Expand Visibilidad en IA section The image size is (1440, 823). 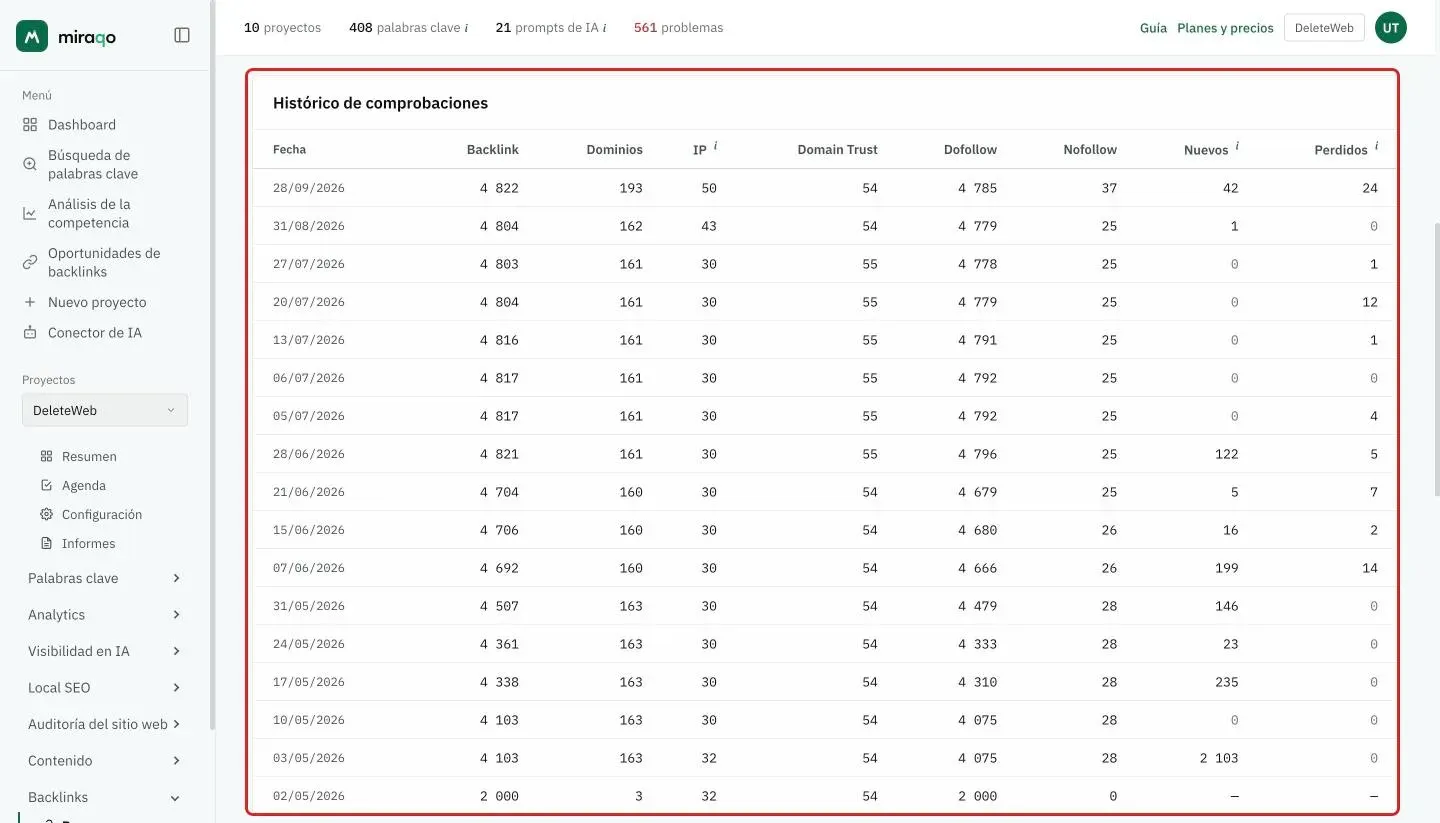(104, 651)
